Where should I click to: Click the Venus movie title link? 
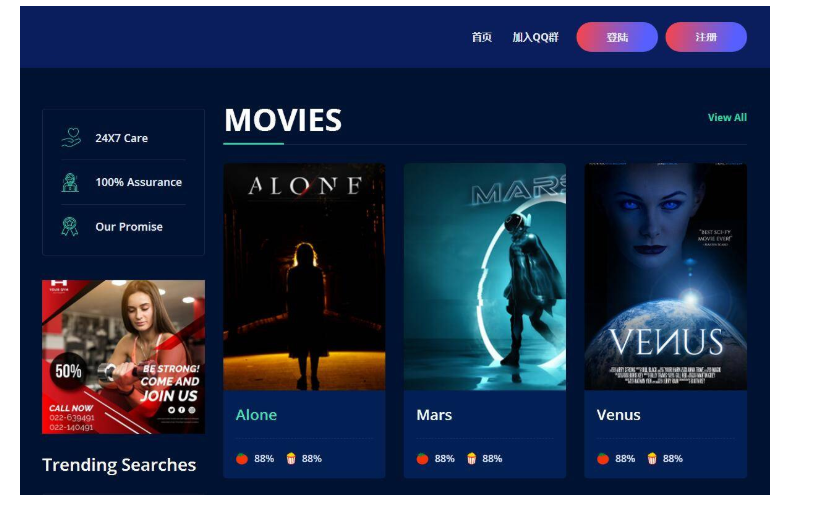point(618,415)
